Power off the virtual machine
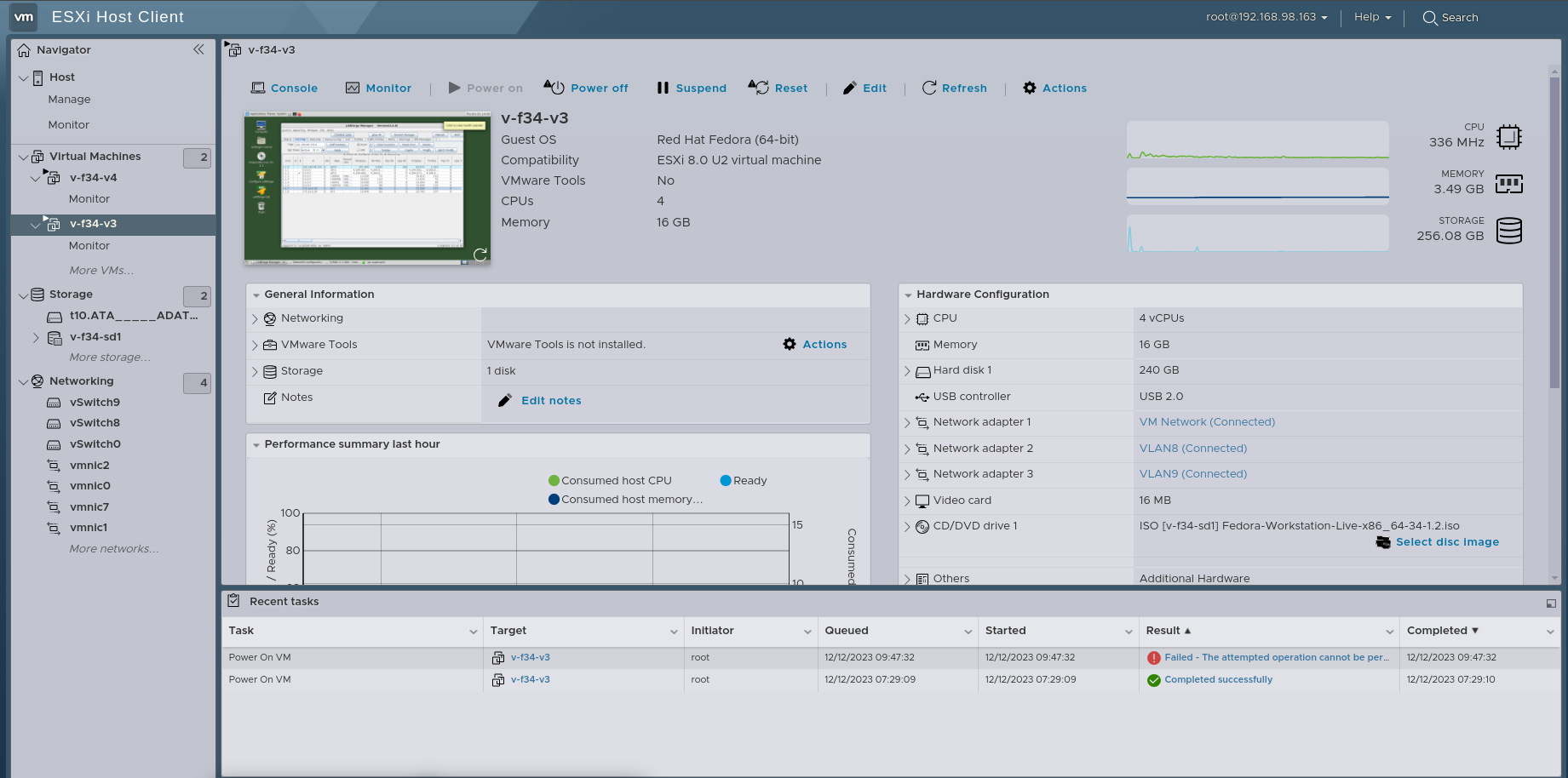The height and width of the screenshot is (778, 1568). (586, 88)
